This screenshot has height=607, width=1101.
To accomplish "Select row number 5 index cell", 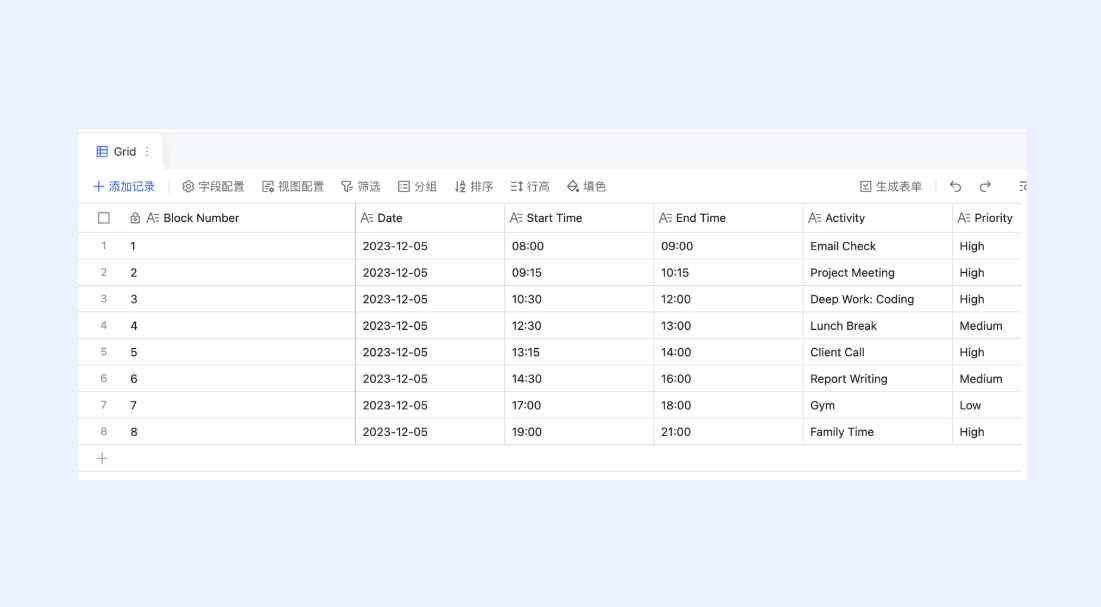I will pos(104,352).
